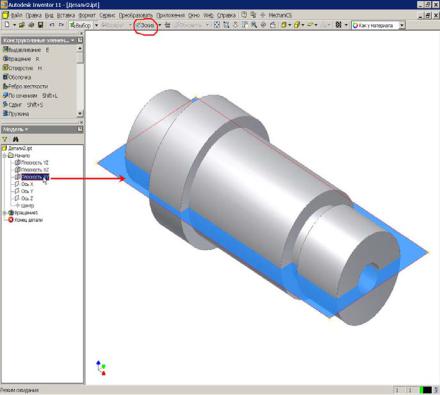Click the Redo arrow icon
This screenshot has height=395, width=440.
click(x=61, y=25)
